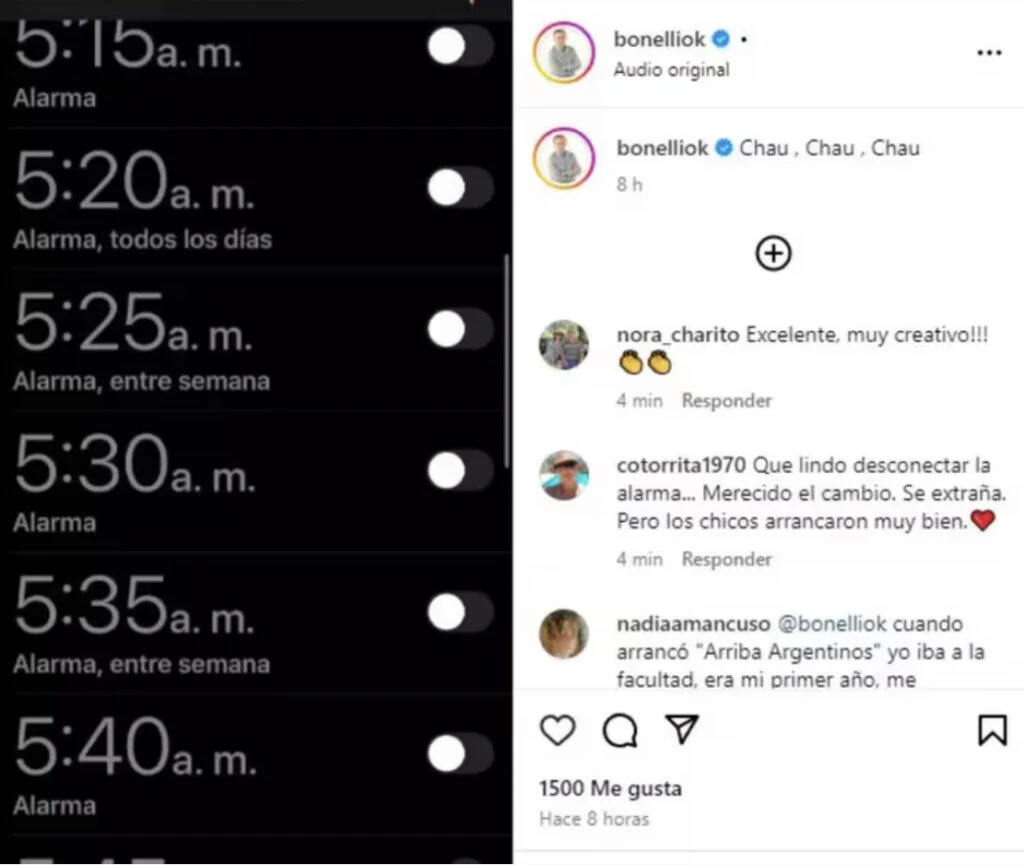Viewport: 1024px width, 865px height.
Task: Open the three-dot more options menu
Action: click(989, 53)
